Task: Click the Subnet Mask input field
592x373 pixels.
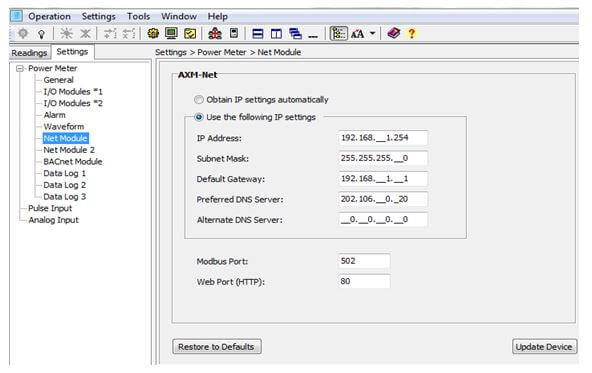Action: point(383,159)
